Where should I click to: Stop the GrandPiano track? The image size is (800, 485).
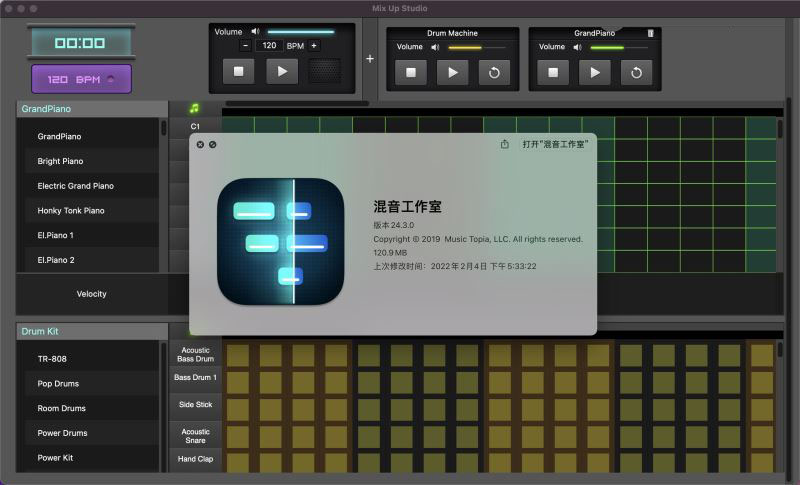click(553, 72)
